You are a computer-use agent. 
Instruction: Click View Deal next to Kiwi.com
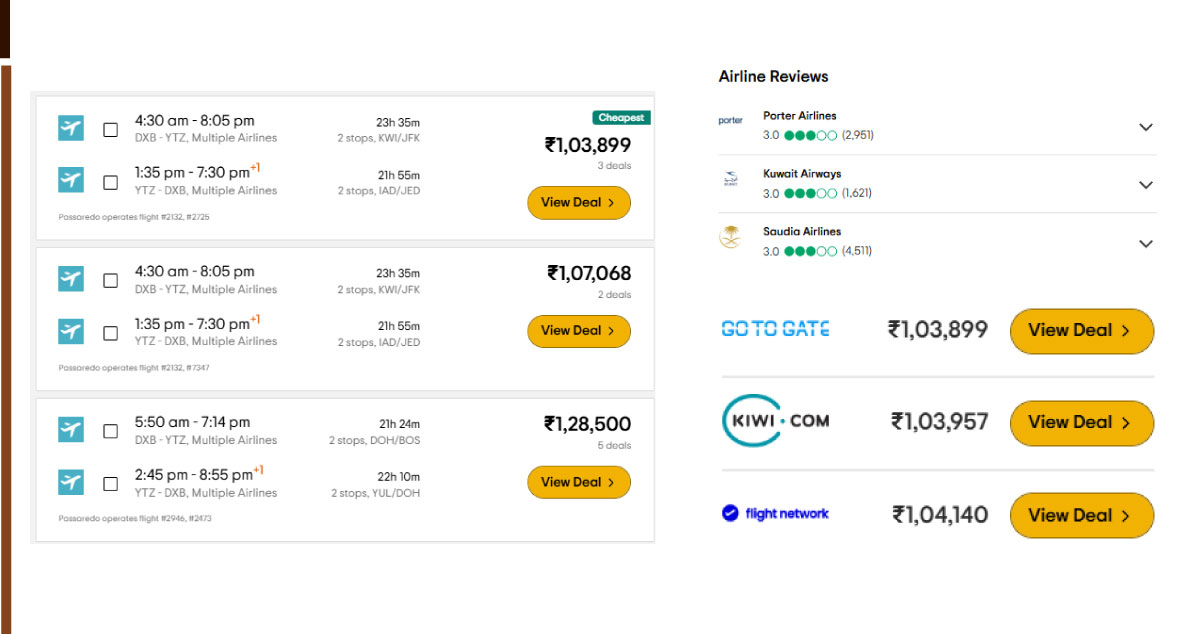[1081, 422]
